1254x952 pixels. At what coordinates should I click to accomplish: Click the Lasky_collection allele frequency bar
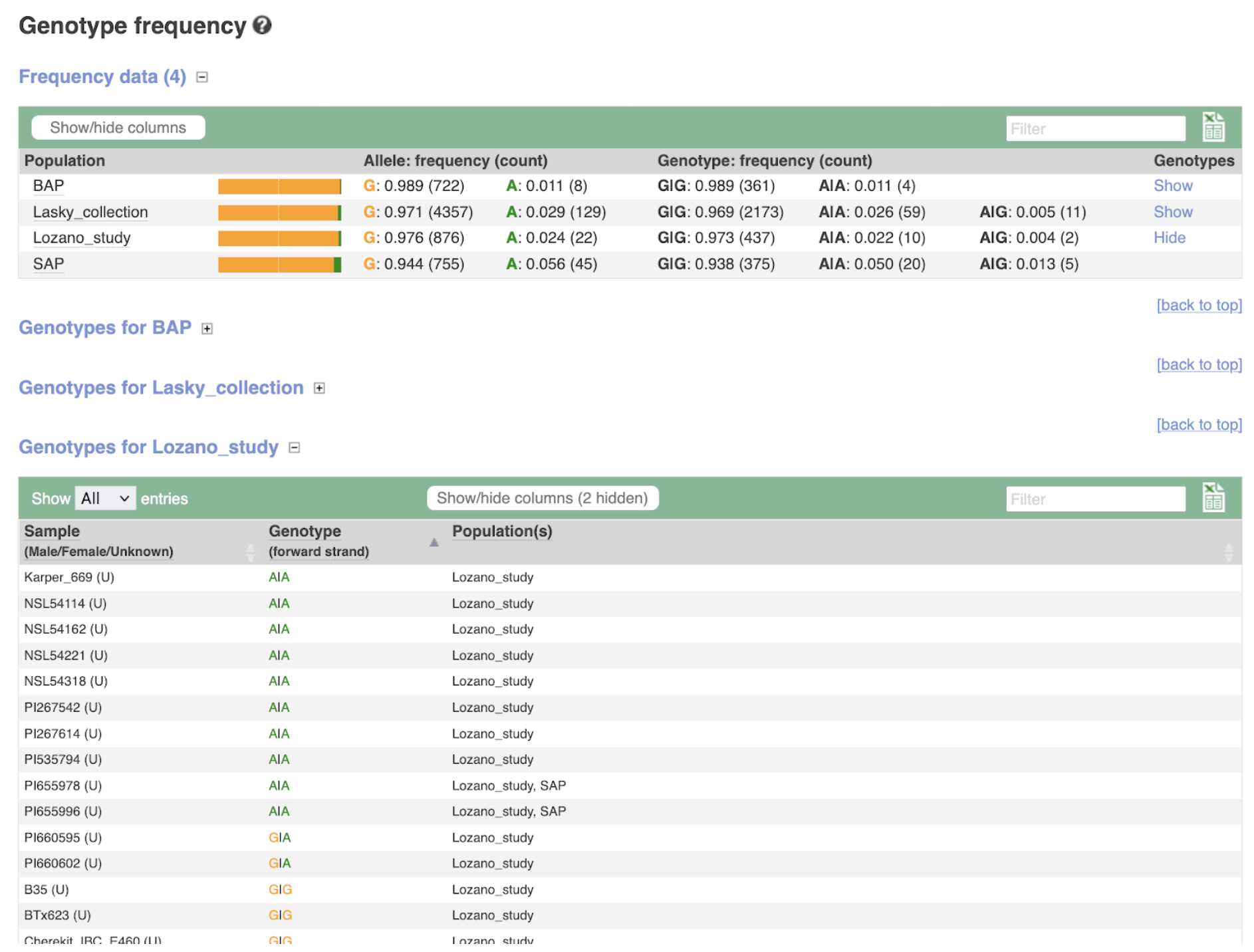pyautogui.click(x=280, y=213)
